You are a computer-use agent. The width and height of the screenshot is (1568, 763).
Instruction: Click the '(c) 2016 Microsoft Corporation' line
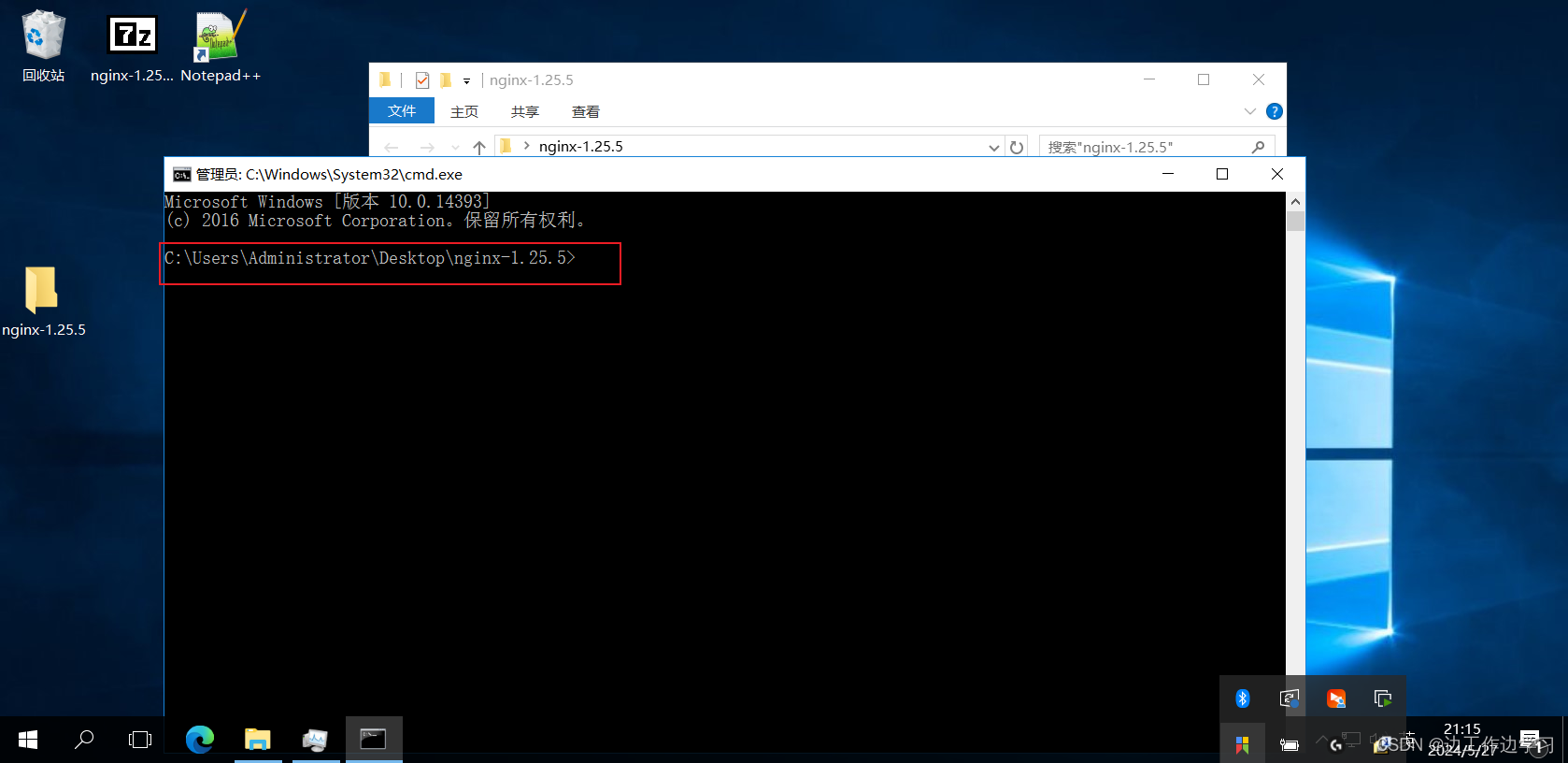[x=376, y=221]
